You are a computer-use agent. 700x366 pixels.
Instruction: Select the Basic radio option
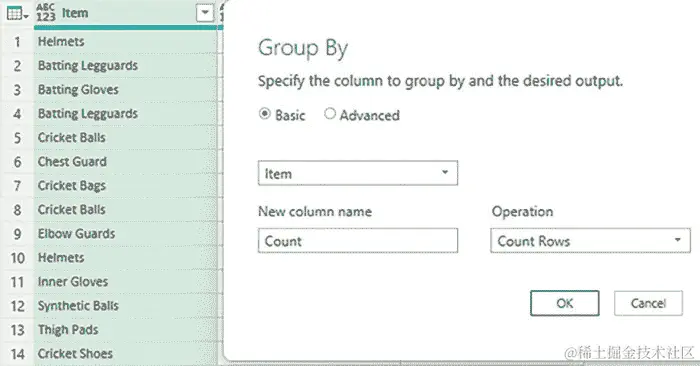pyautogui.click(x=265, y=114)
